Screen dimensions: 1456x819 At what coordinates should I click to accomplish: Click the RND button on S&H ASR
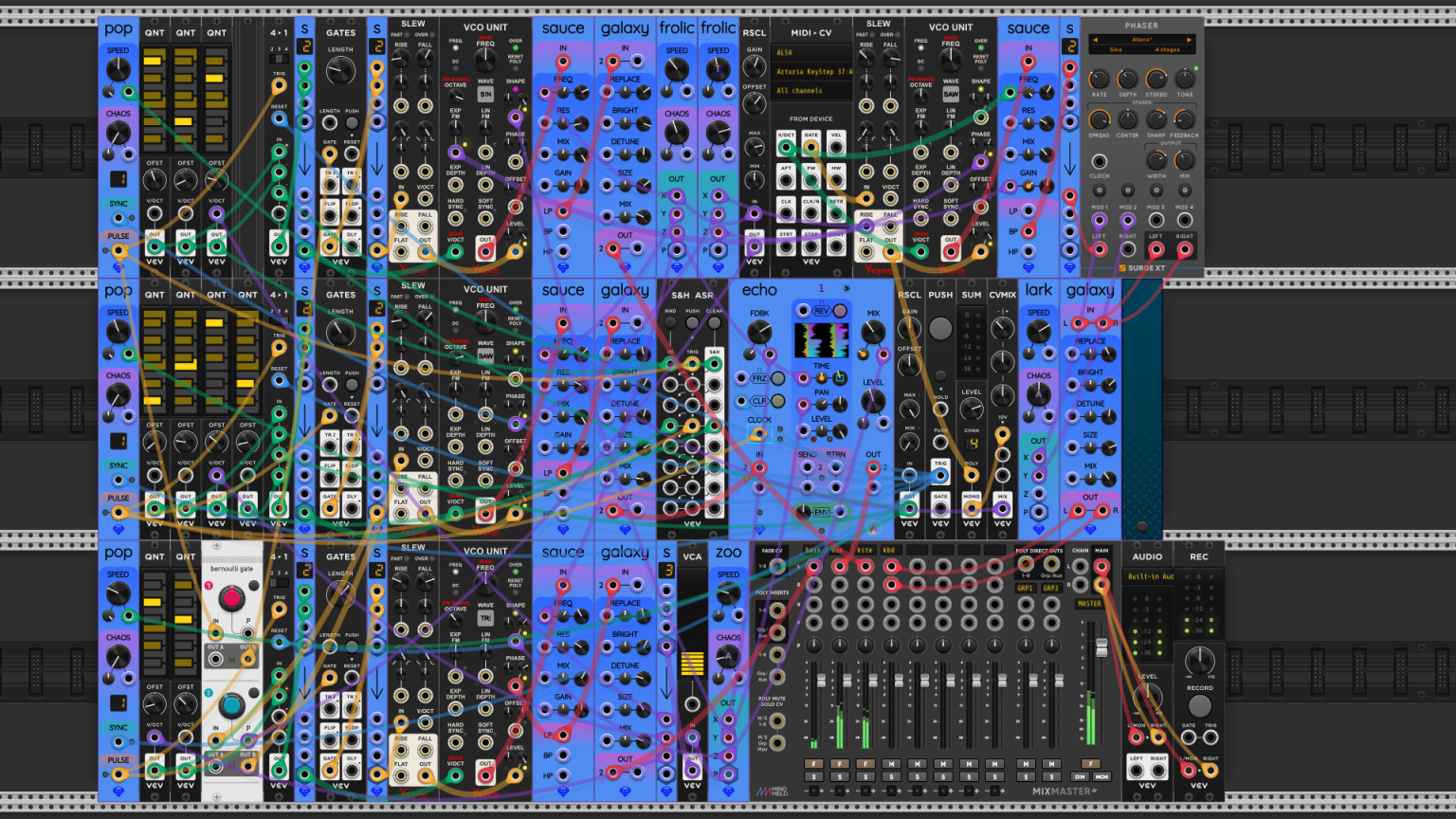670,322
